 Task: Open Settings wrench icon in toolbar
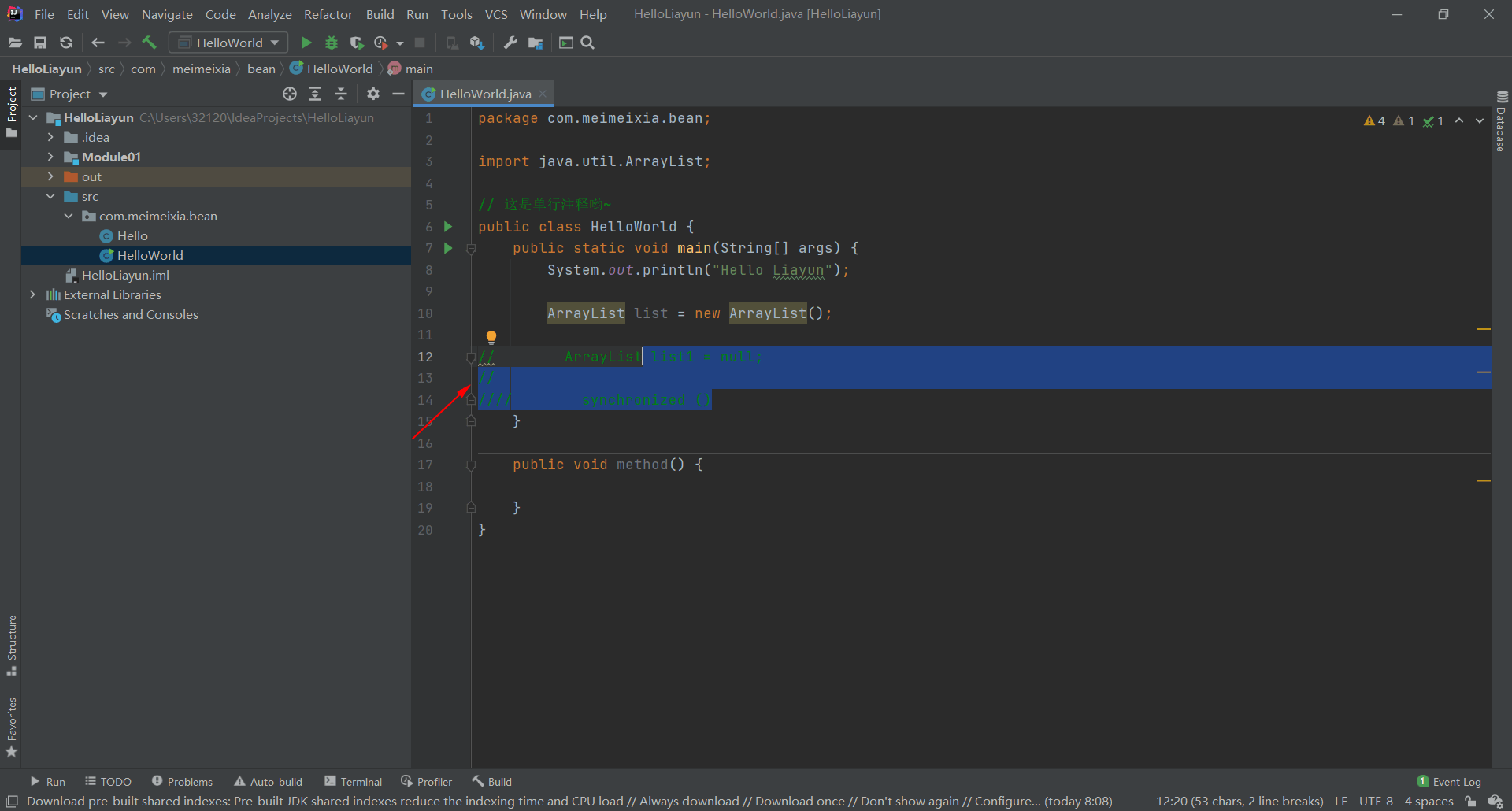coord(510,43)
